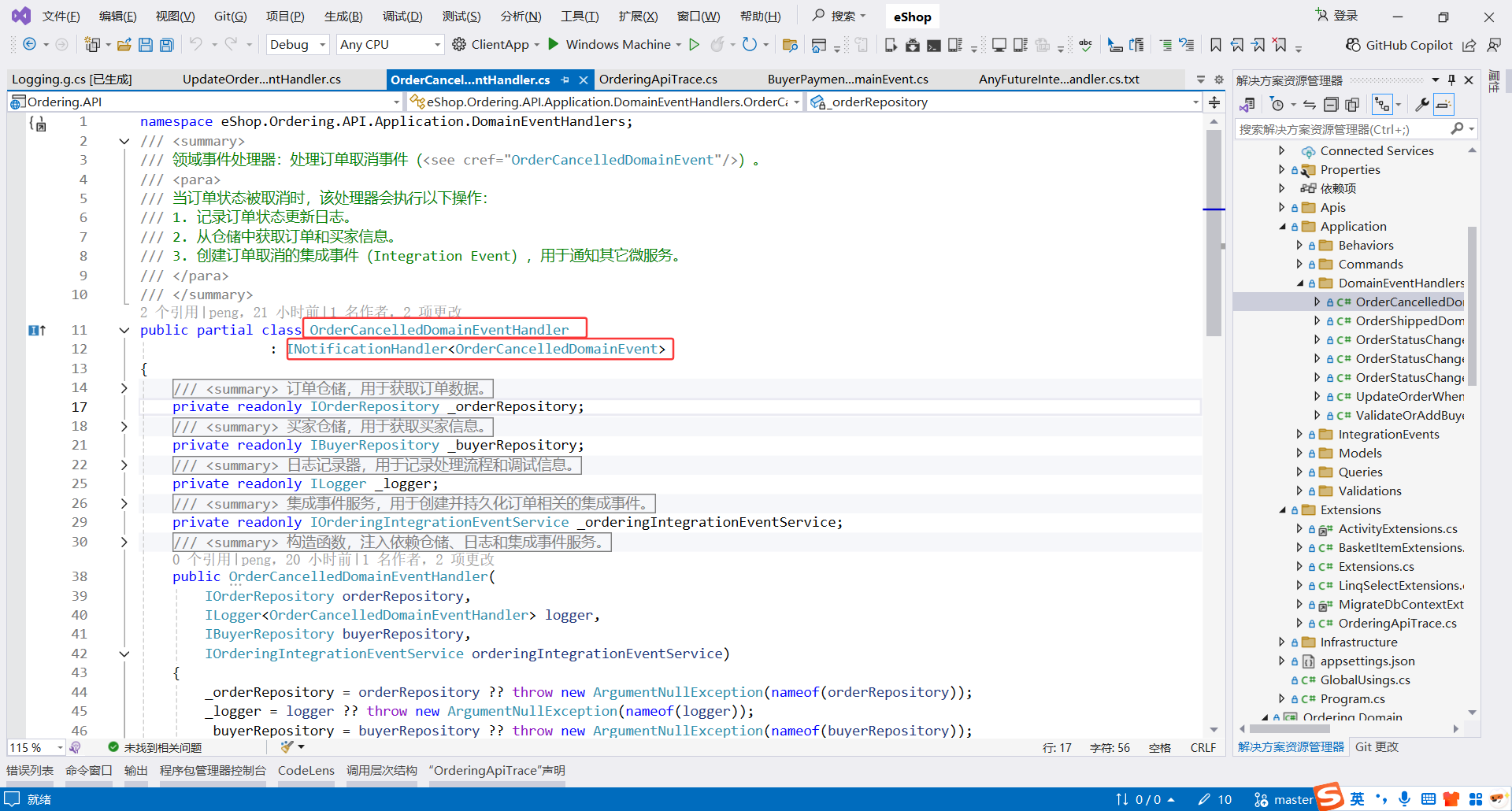The image size is (1512, 811).
Task: Toggle a bookmark using the bookmark icon
Action: [1216, 45]
